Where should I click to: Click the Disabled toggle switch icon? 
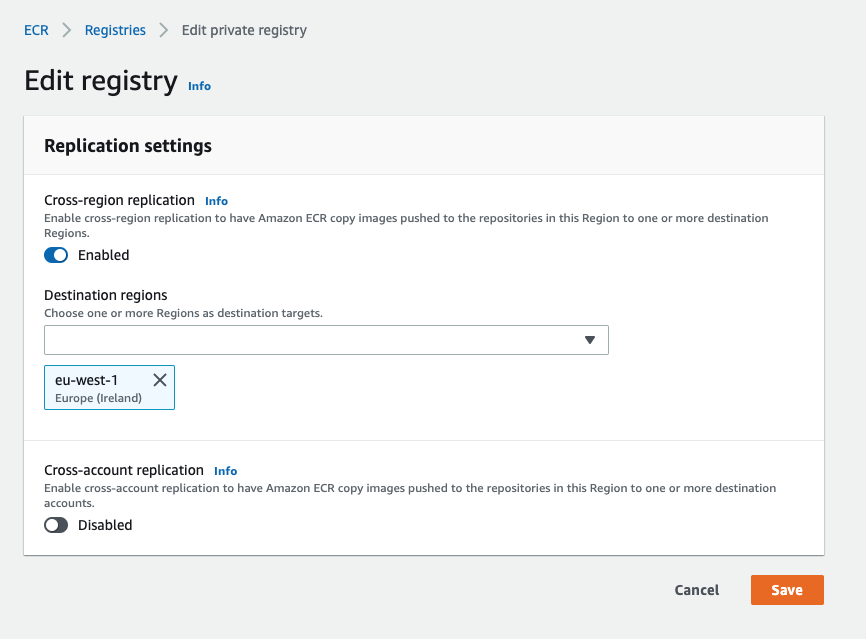[x=56, y=524]
